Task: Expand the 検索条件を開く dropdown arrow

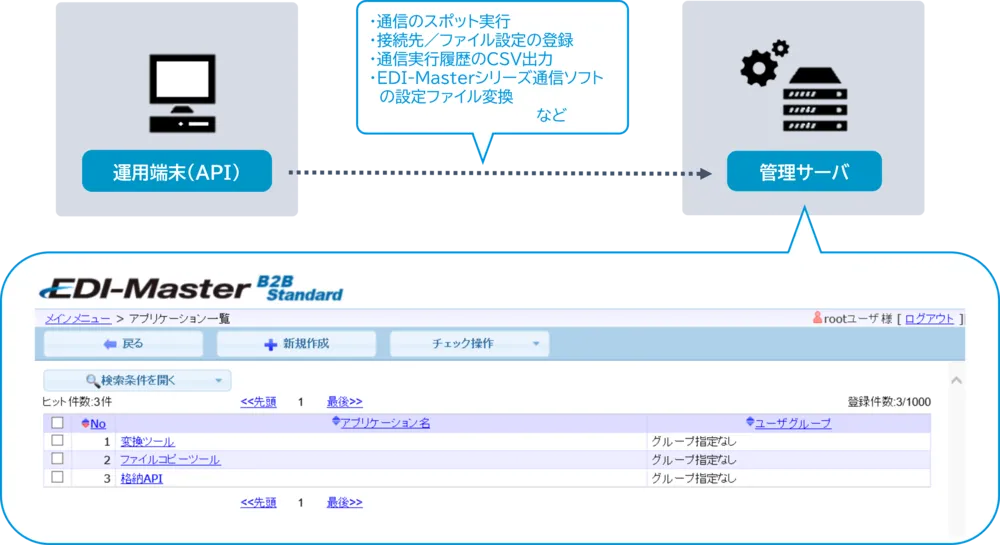Action: point(218,381)
